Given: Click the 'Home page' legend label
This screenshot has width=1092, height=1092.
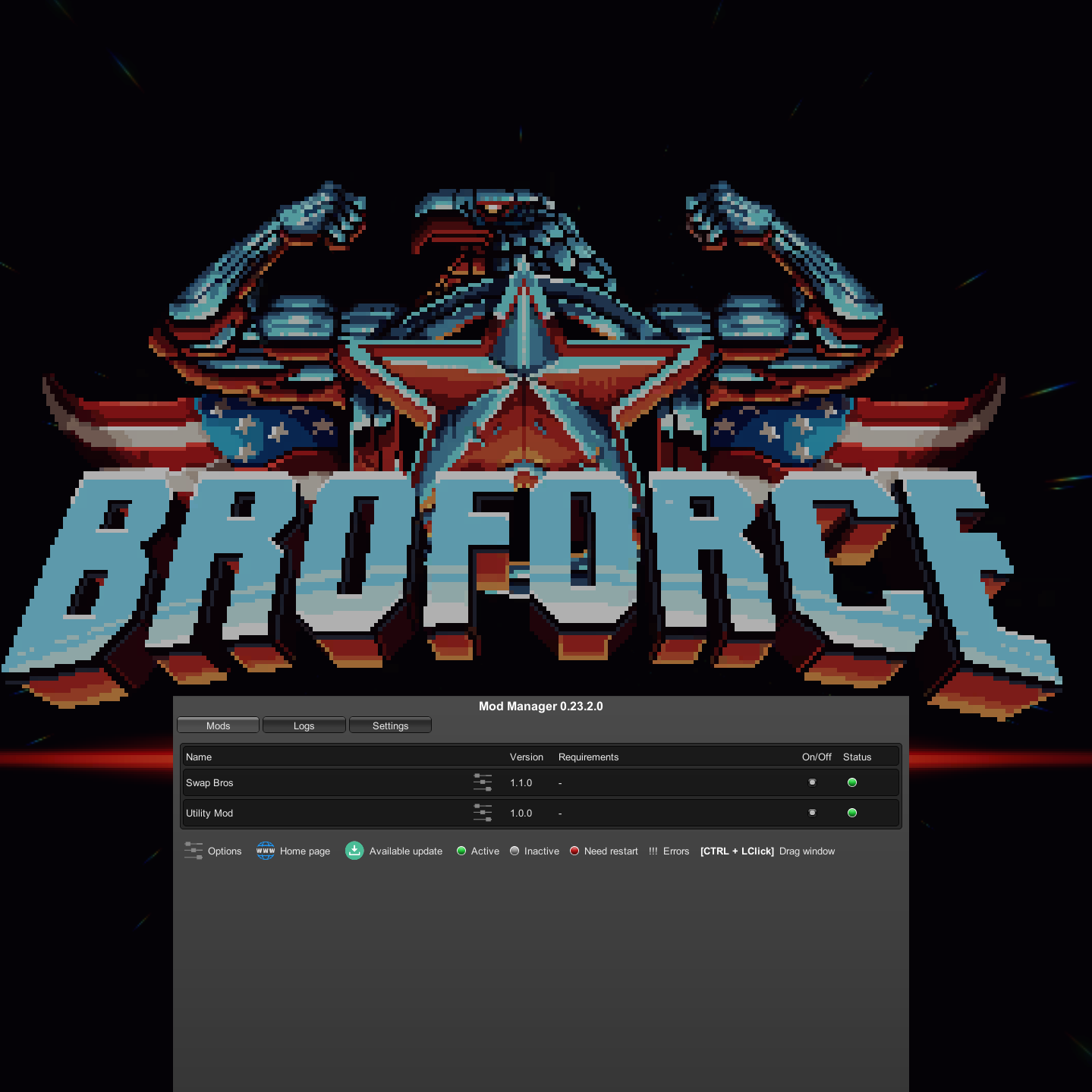Looking at the screenshot, I should tap(305, 851).
